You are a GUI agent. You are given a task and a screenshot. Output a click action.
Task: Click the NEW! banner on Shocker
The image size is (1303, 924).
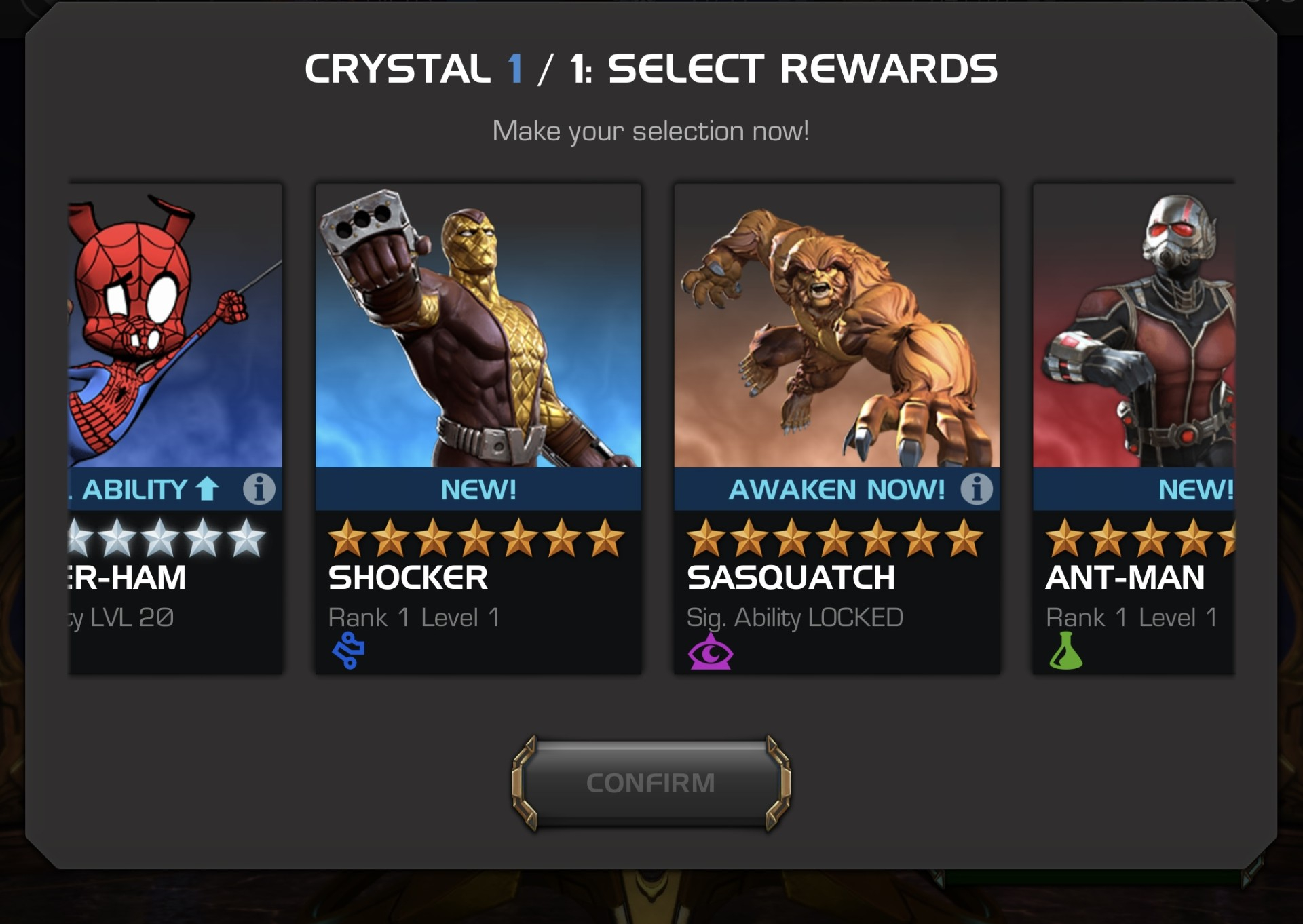pos(478,489)
